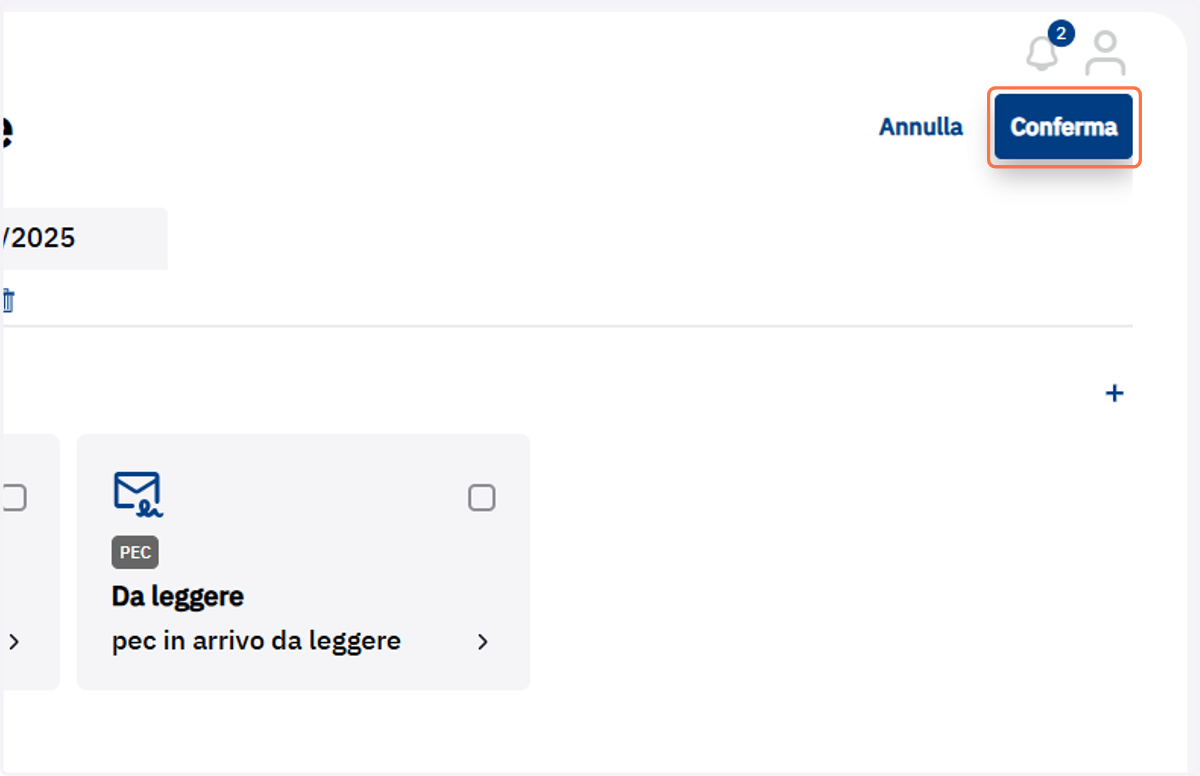The width and height of the screenshot is (1200, 776).
Task: Select the Da leggere card background area
Action: pos(303,562)
